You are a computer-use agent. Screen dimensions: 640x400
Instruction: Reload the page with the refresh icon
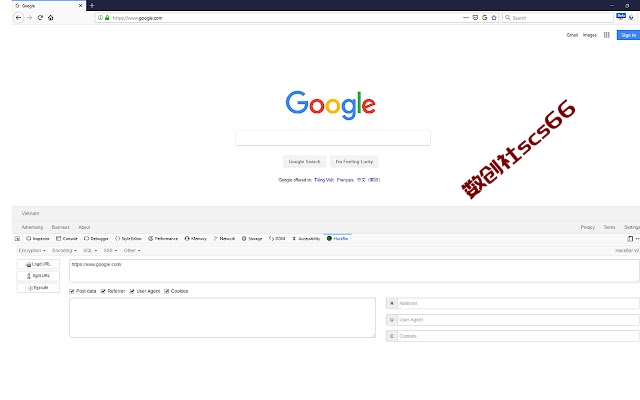[40, 18]
